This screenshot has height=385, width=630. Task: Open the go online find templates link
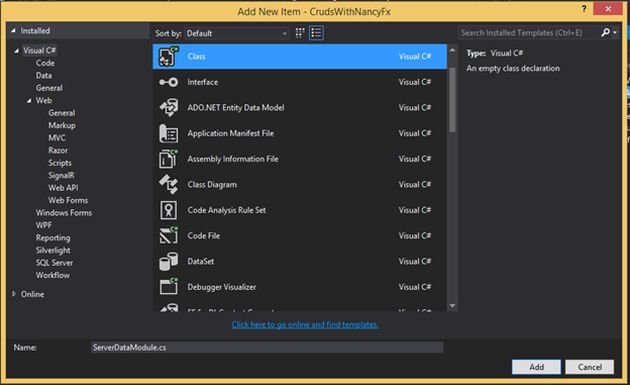point(305,324)
